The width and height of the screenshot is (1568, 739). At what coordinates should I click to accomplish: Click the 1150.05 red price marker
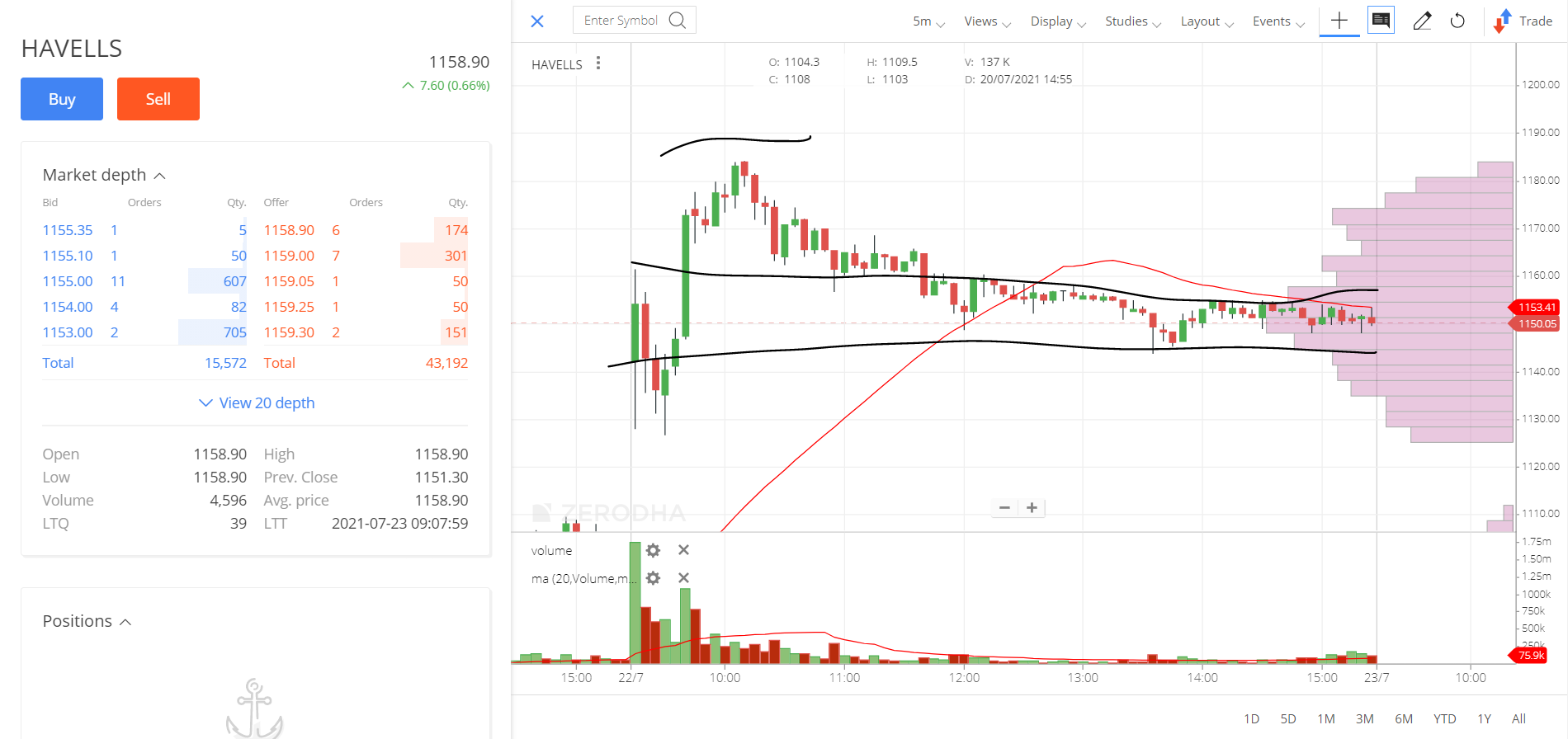click(1535, 323)
